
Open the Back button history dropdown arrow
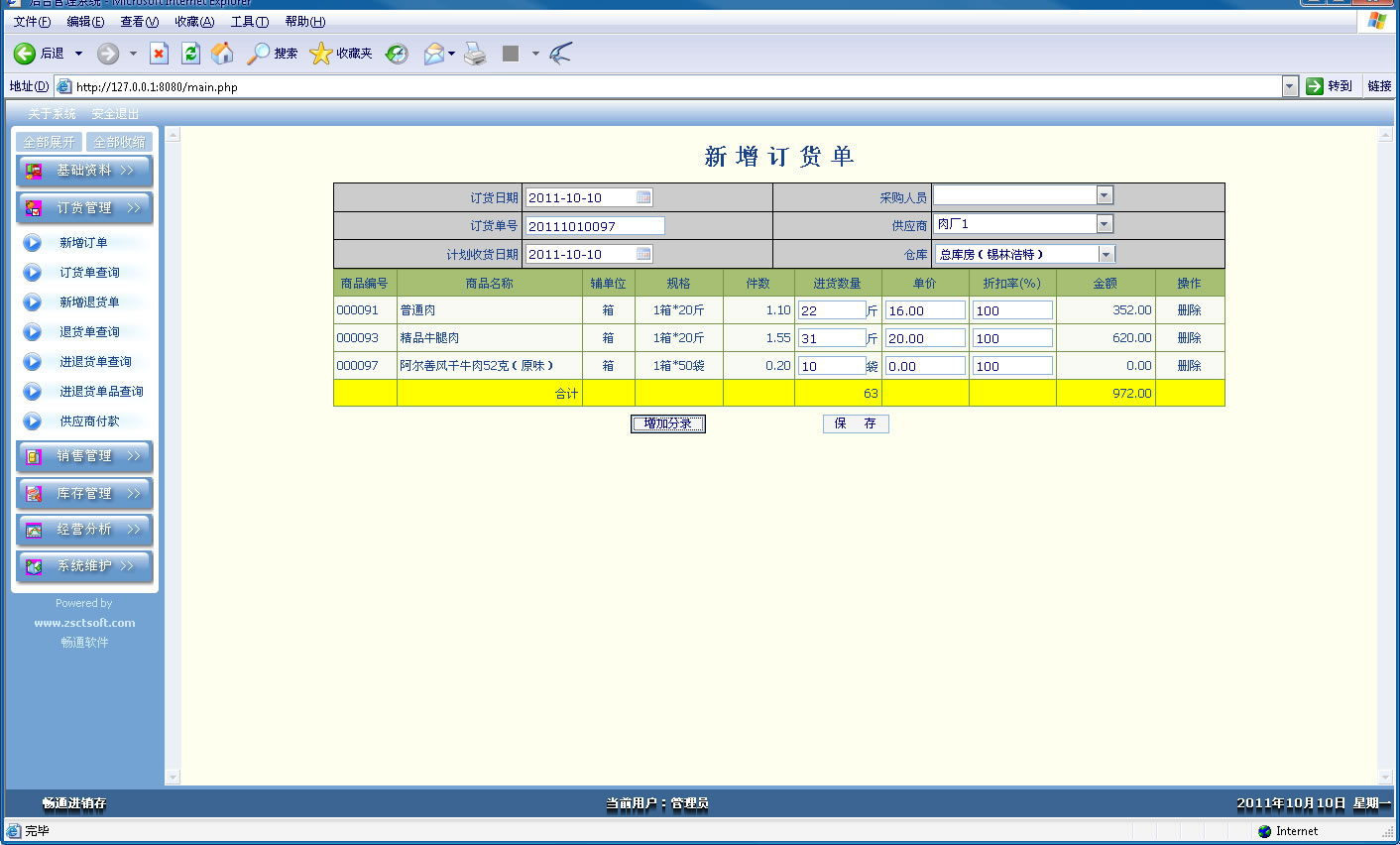click(78, 54)
